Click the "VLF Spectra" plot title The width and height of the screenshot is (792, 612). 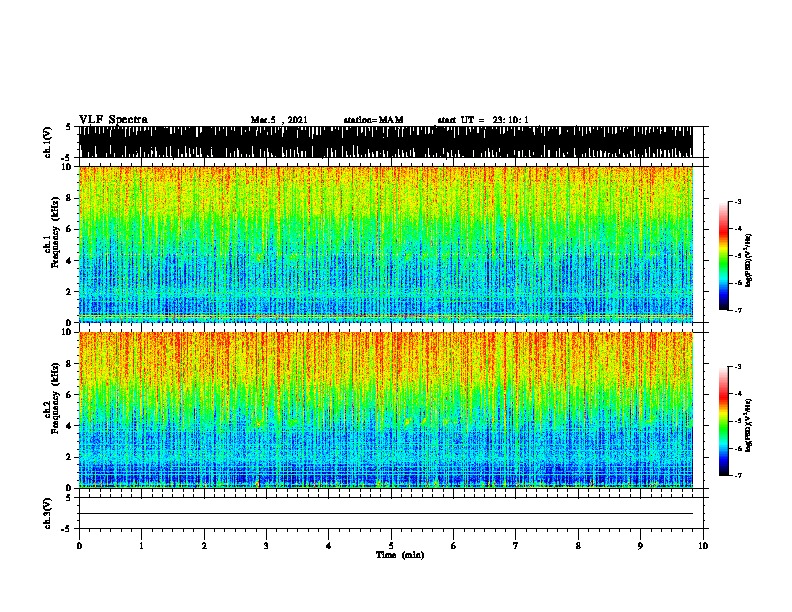tap(113, 120)
